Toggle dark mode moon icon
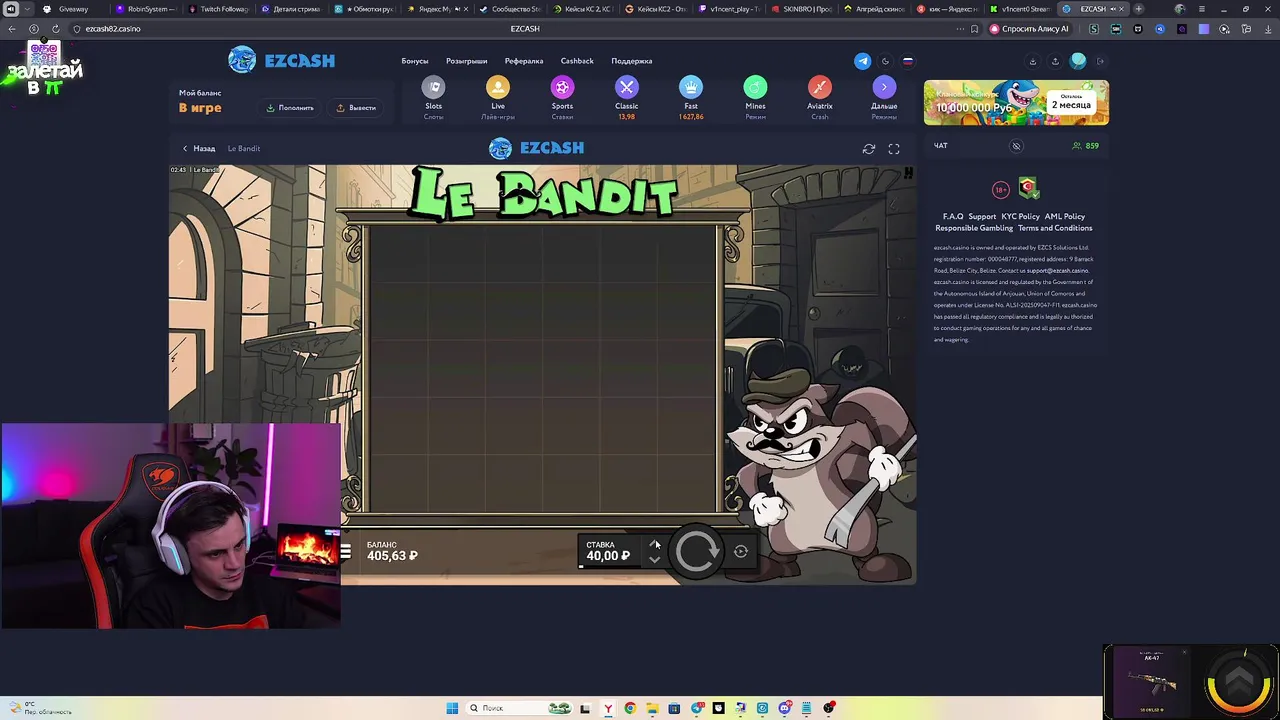The width and height of the screenshot is (1280, 720). click(885, 61)
